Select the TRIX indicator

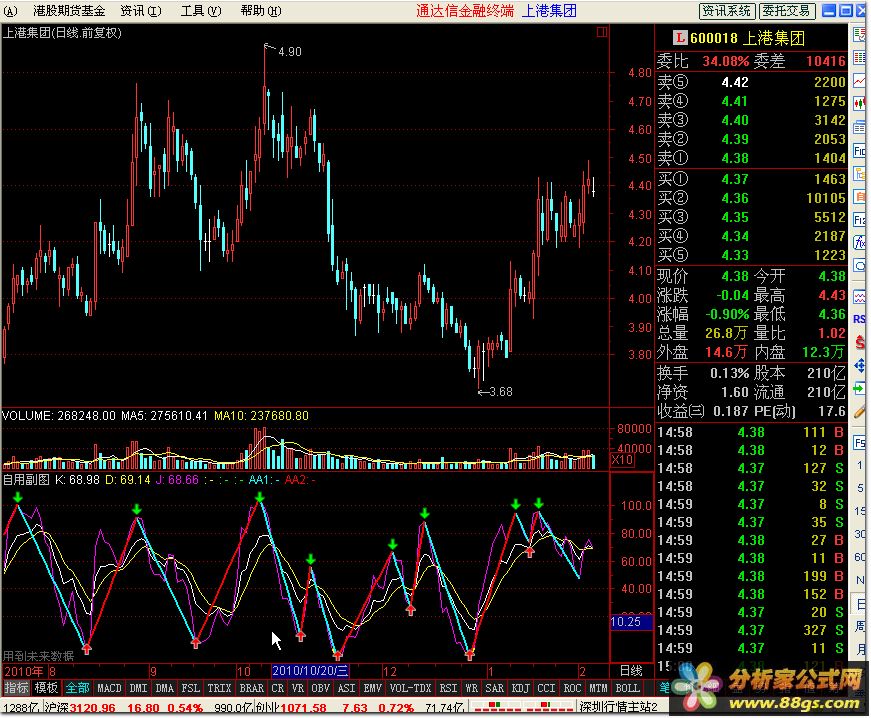click(x=219, y=688)
